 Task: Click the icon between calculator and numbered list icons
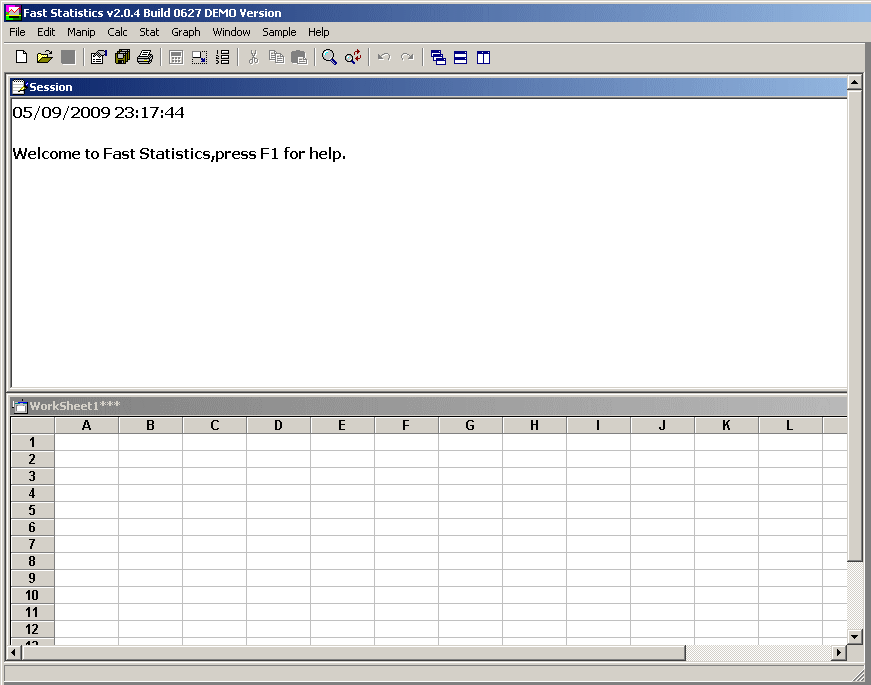coord(199,57)
